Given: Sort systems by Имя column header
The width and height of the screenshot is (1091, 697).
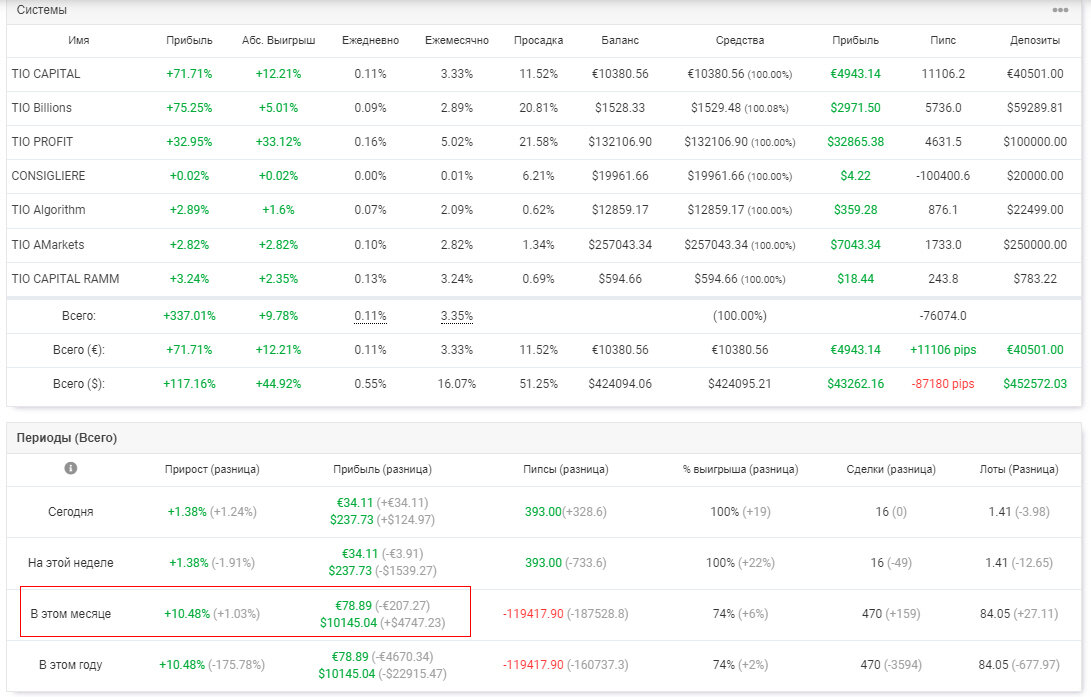Looking at the screenshot, I should tap(79, 40).
